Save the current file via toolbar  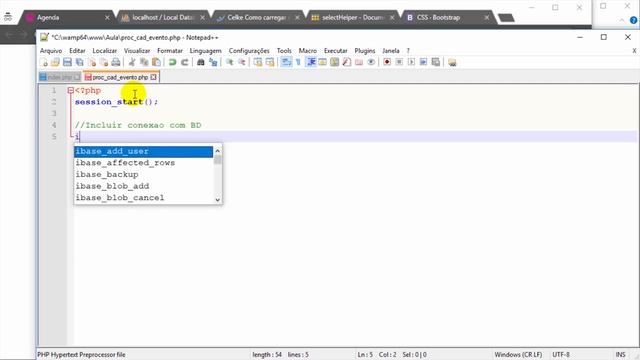tap(67, 62)
